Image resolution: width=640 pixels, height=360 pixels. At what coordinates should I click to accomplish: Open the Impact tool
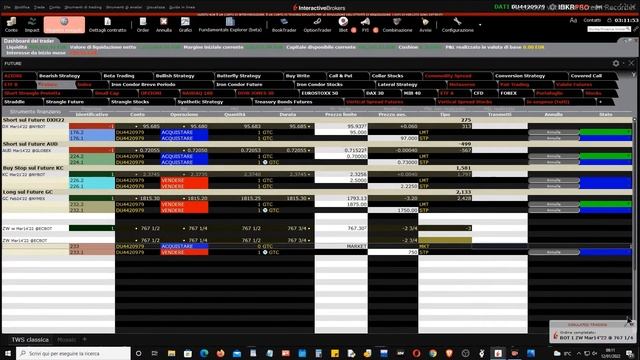(x=32, y=24)
